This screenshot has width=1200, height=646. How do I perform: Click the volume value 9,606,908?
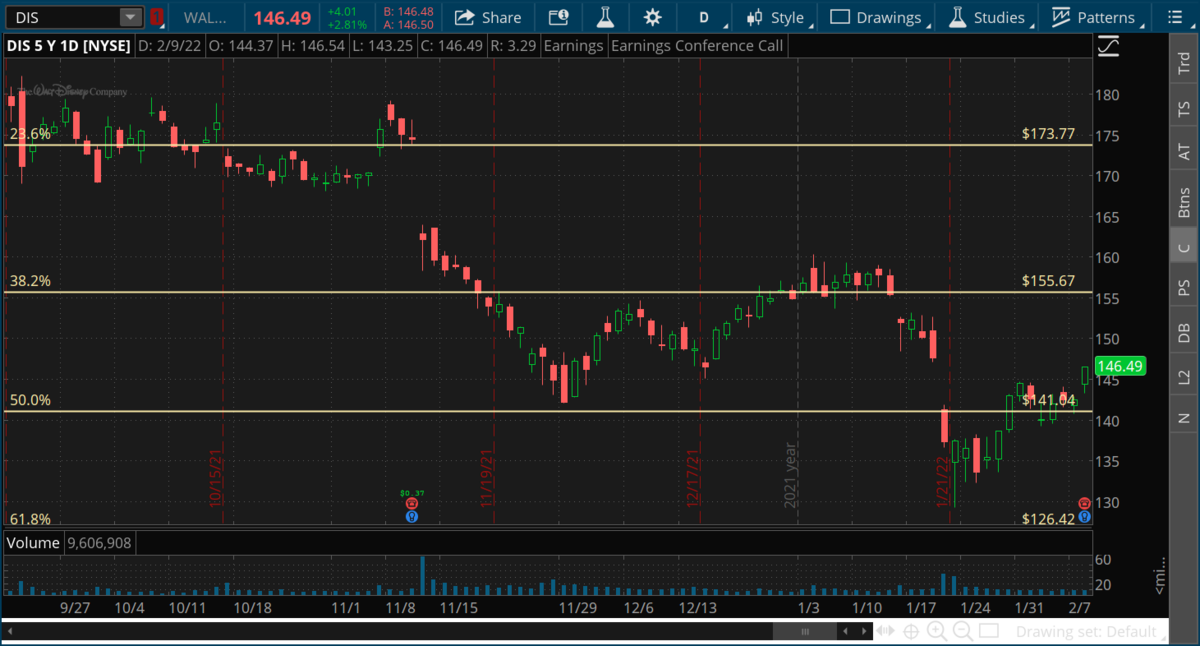point(99,543)
